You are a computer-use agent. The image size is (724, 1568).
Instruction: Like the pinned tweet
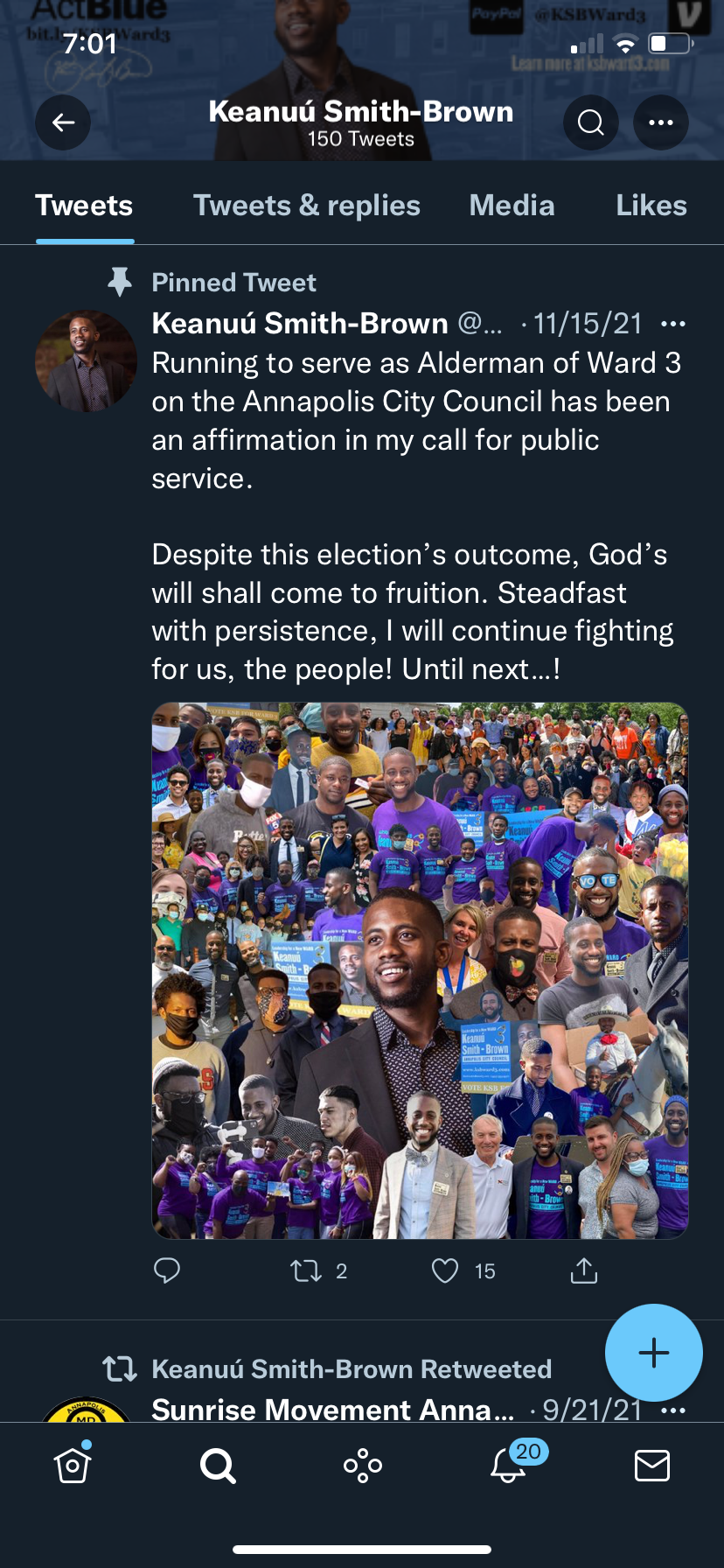pyautogui.click(x=445, y=1270)
